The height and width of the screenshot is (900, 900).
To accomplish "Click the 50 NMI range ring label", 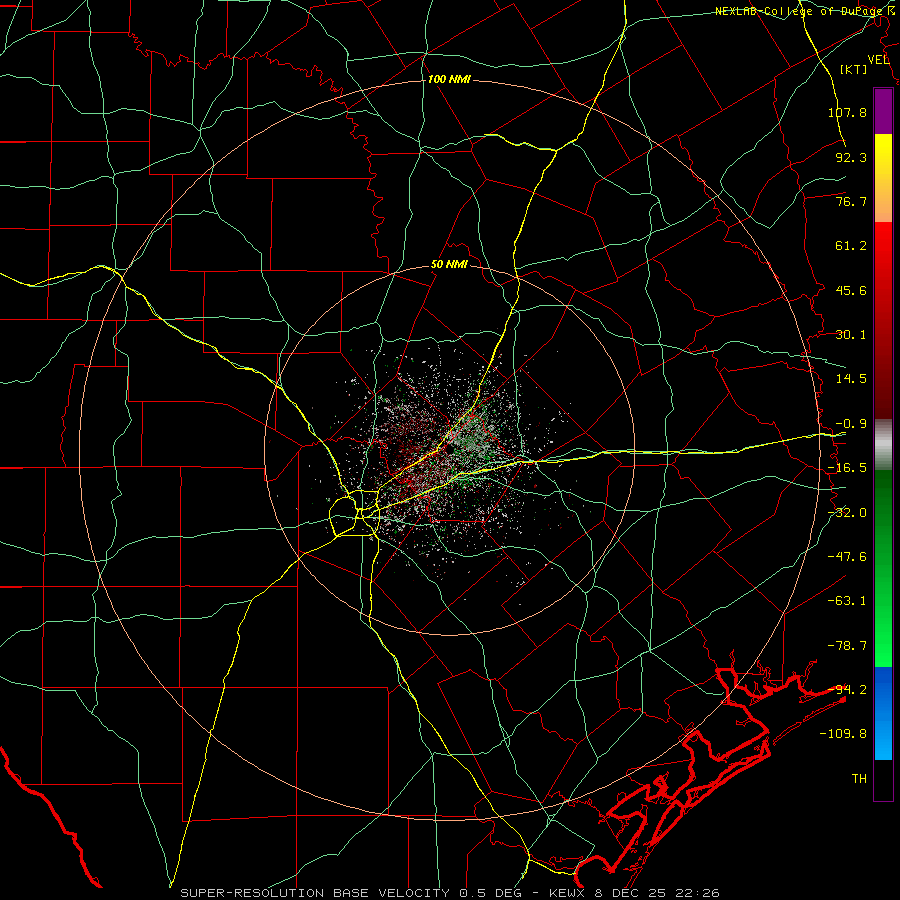I will [449, 265].
